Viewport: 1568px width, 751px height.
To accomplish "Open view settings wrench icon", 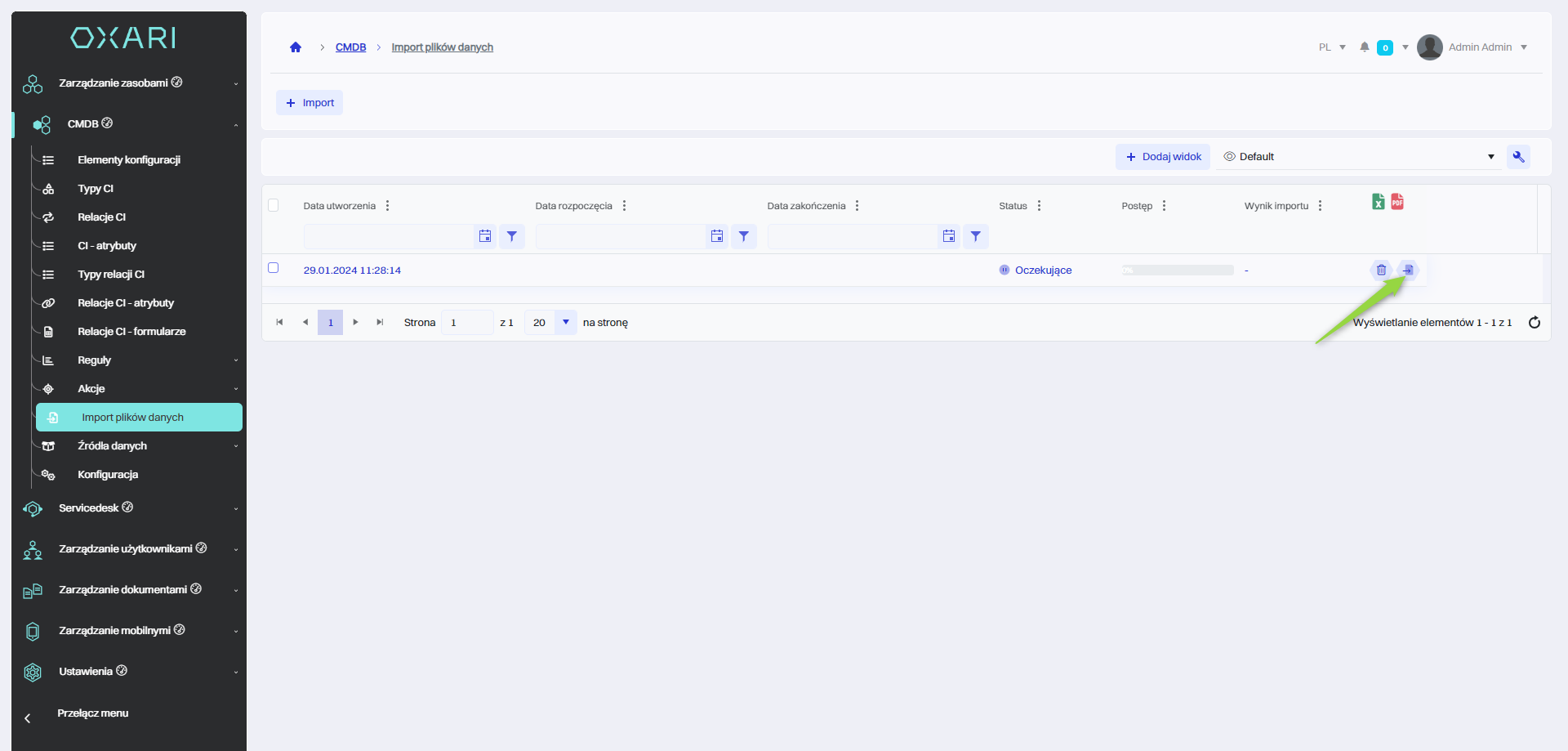I will (x=1518, y=157).
